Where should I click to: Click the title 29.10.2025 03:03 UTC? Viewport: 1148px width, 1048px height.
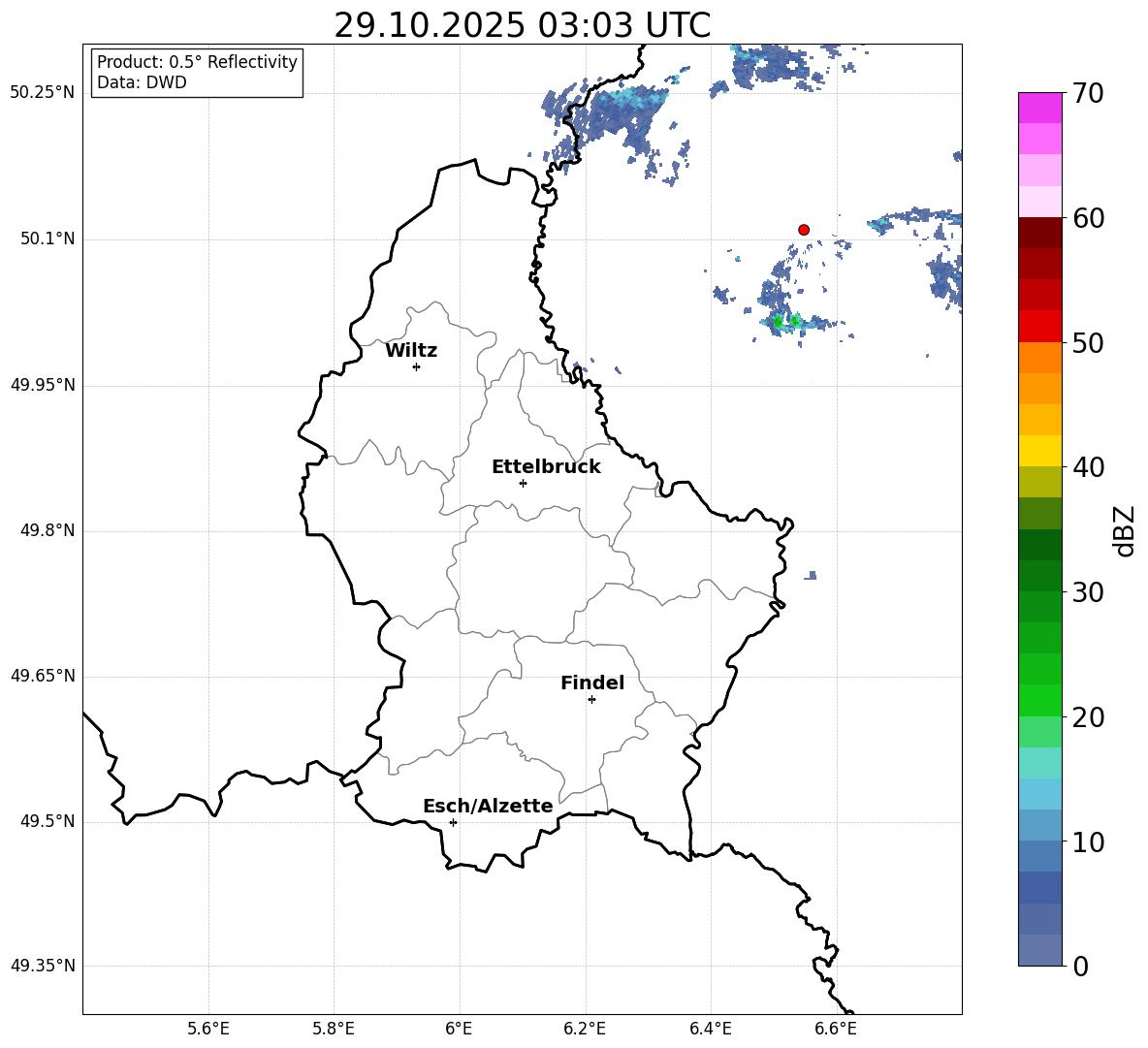point(522,25)
